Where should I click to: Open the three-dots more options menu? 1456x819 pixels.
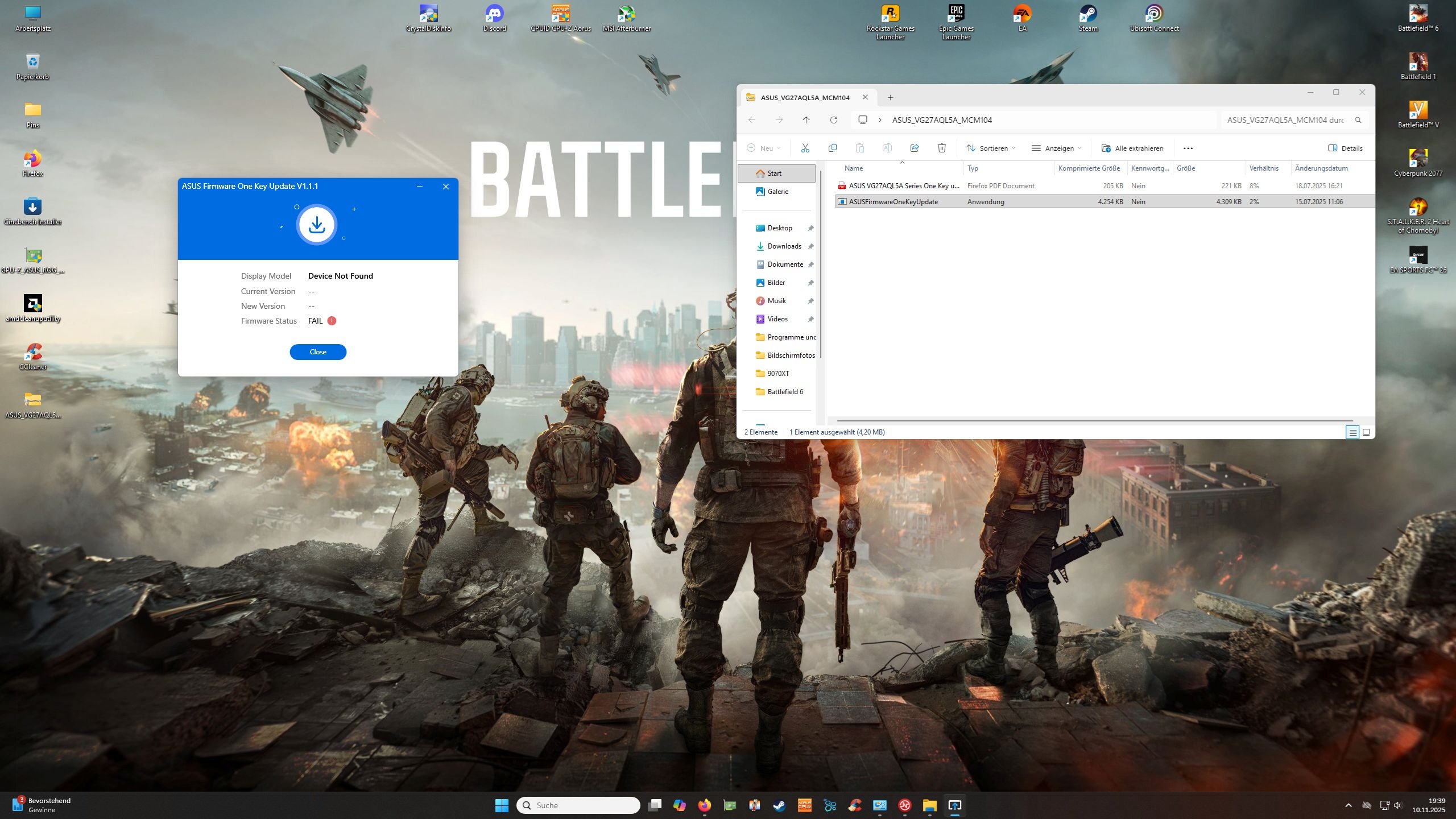click(1188, 148)
